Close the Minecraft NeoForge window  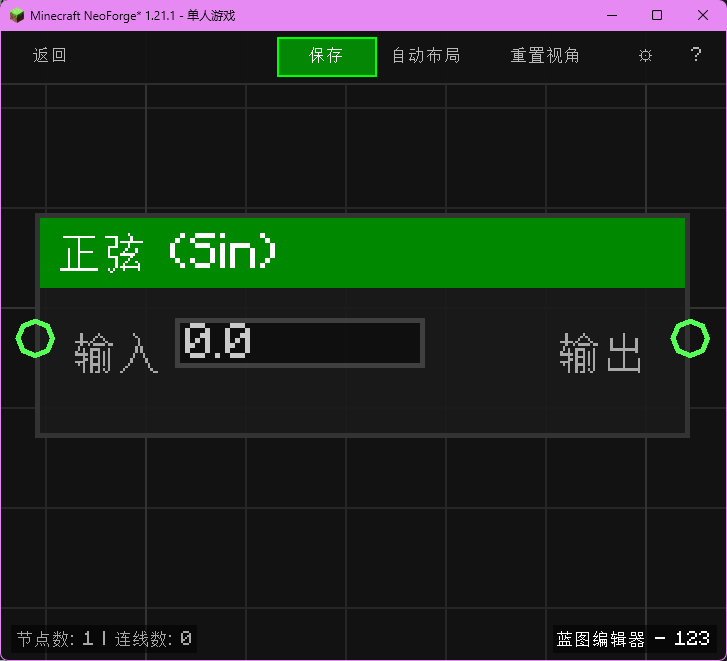click(x=703, y=15)
